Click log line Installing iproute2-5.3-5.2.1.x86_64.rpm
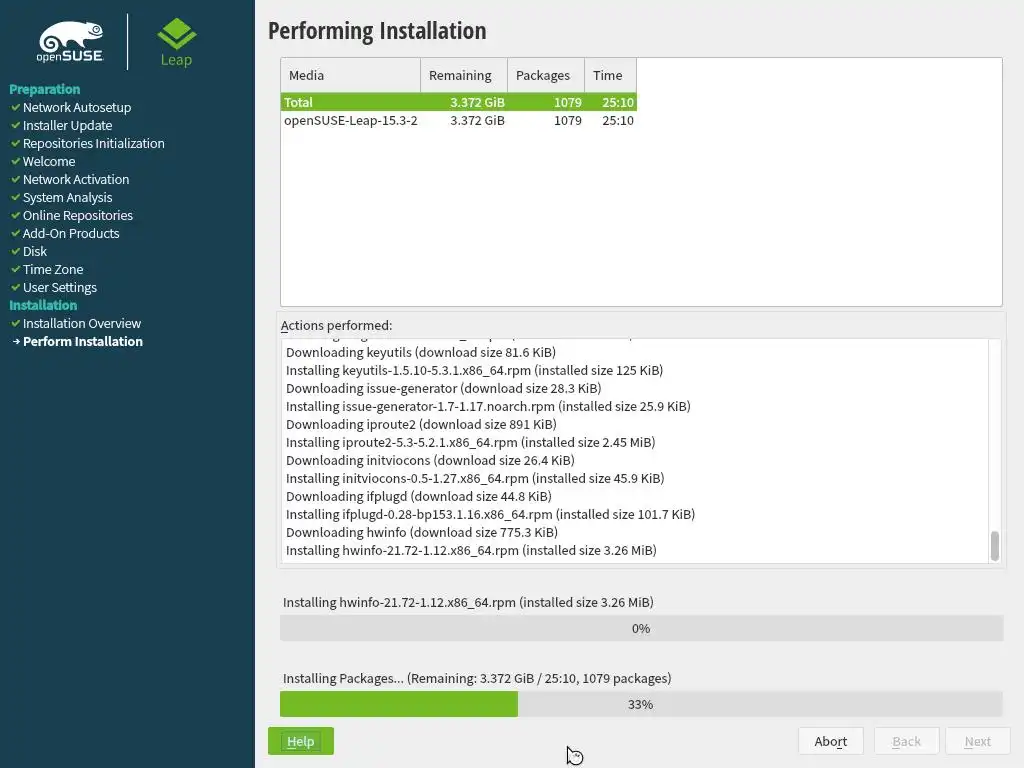 [470, 442]
